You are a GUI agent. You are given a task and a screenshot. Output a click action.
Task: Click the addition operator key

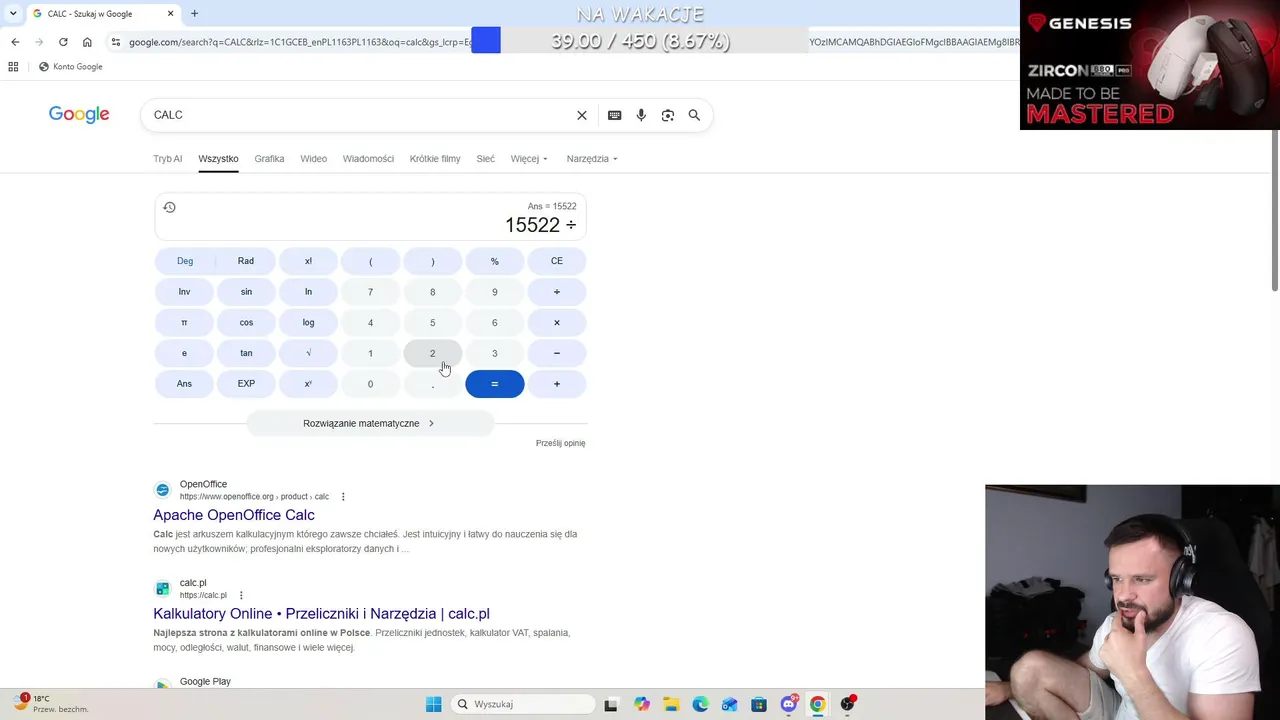[557, 384]
